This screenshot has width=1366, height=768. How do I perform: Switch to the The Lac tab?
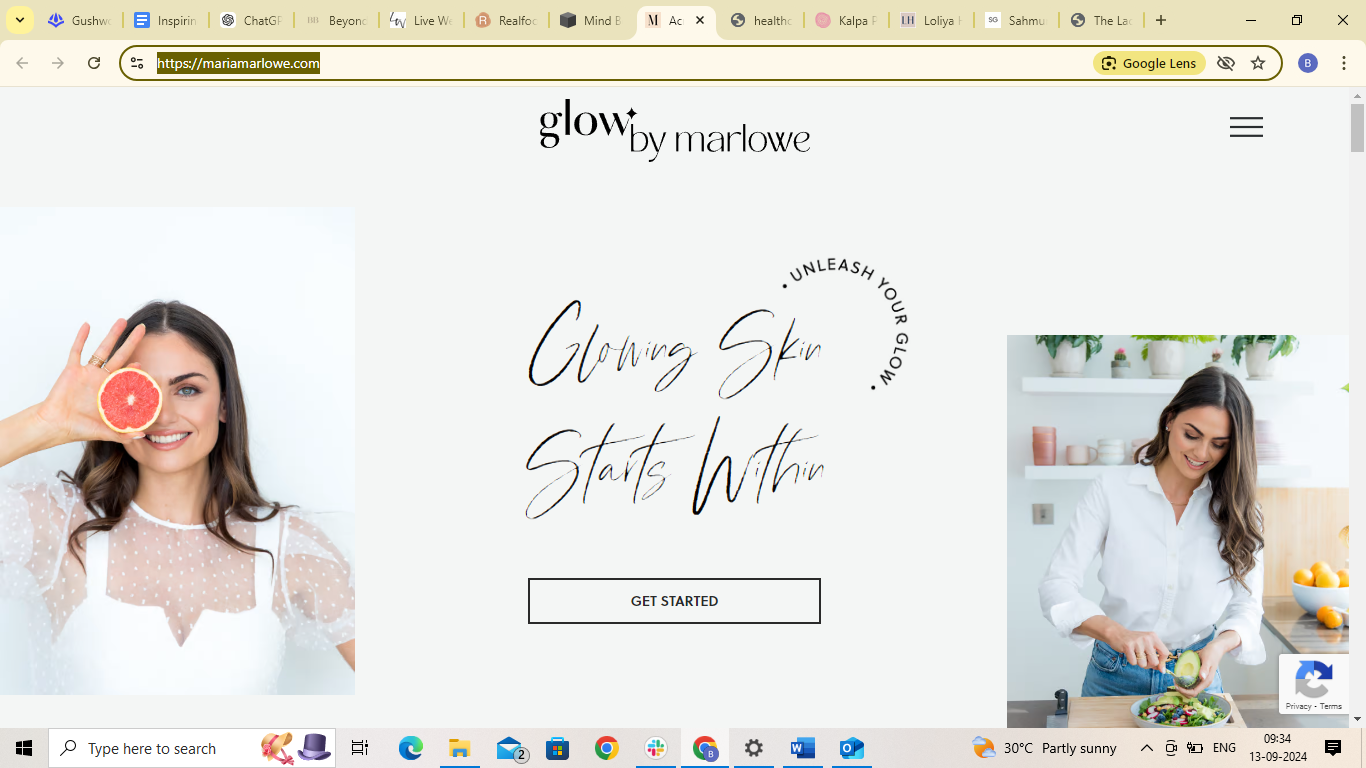click(1102, 20)
